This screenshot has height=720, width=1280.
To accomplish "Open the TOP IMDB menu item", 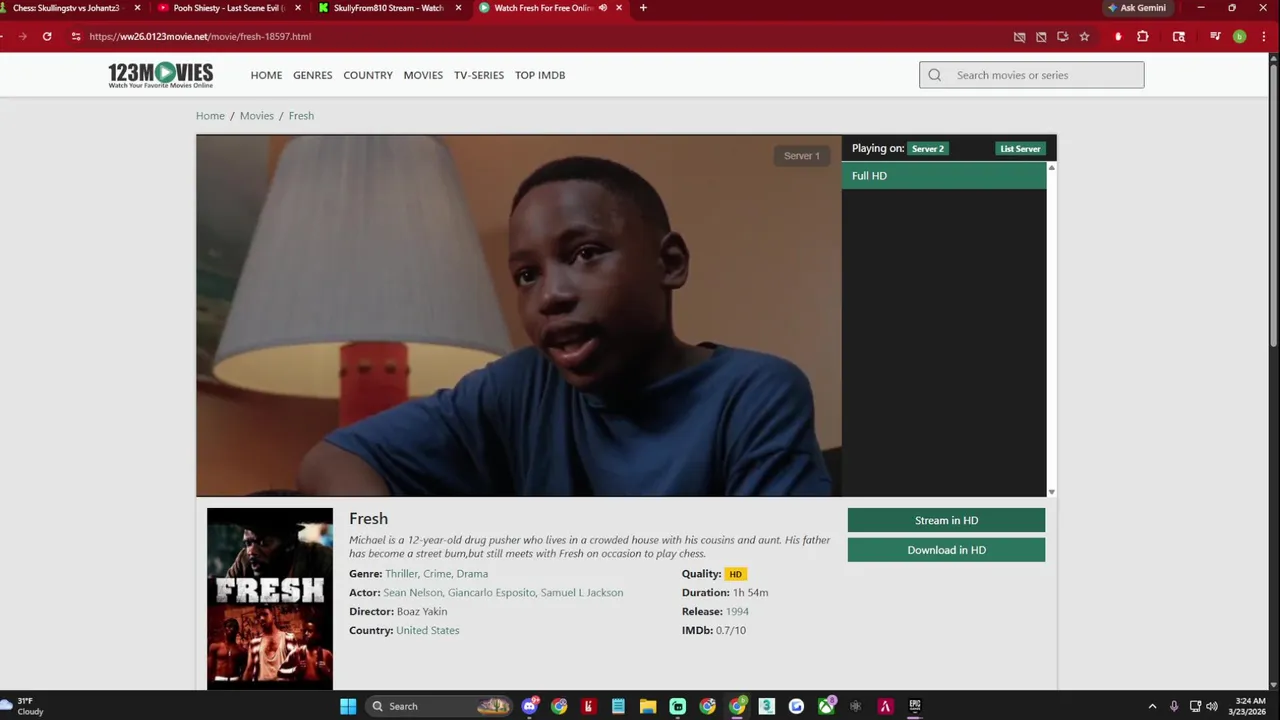I will point(540,75).
